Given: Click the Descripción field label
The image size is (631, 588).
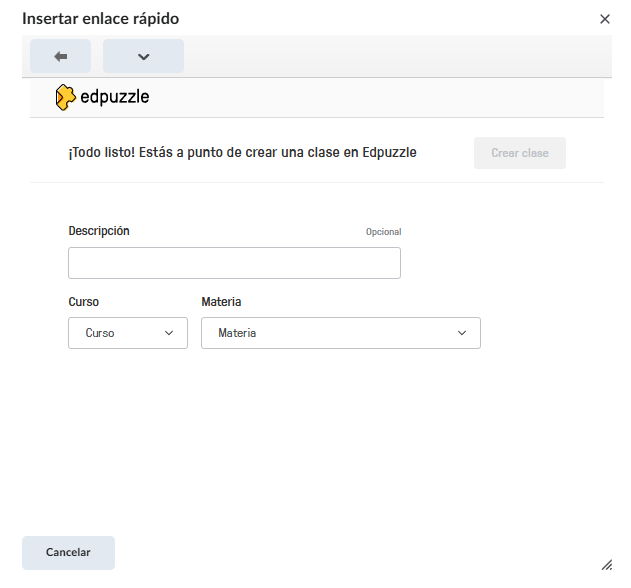Looking at the screenshot, I should 99,231.
